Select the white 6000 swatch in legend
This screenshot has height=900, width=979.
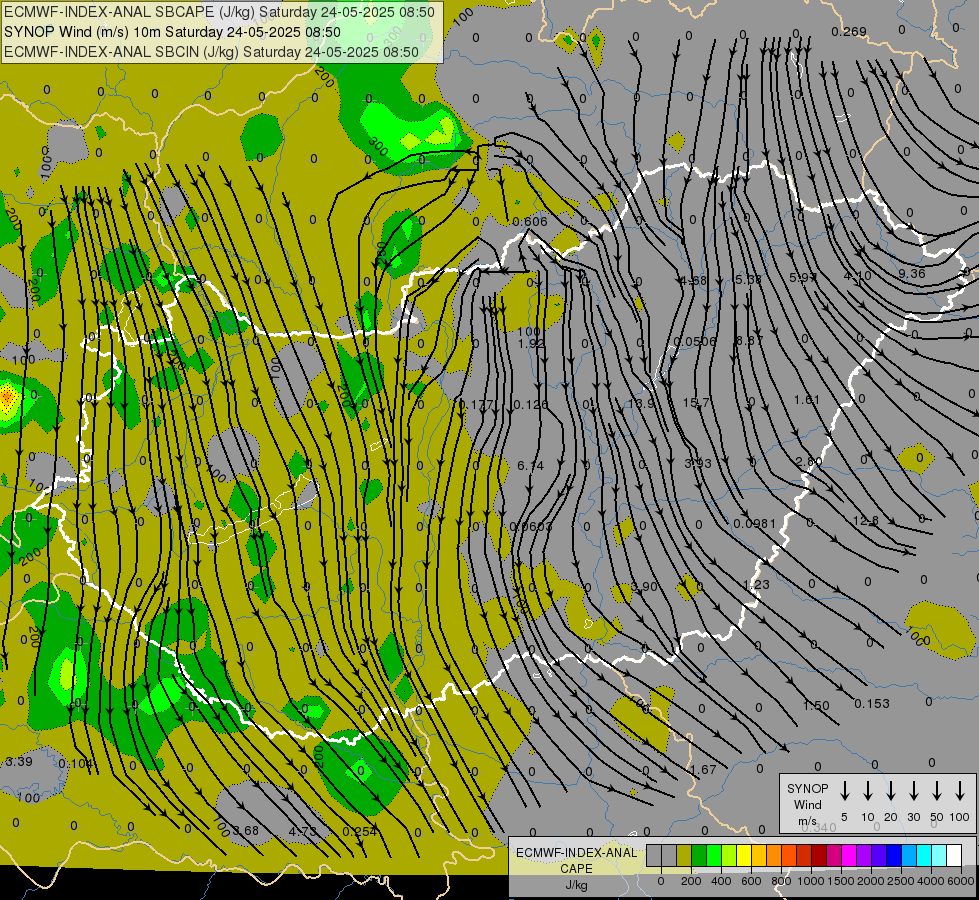tap(954, 856)
